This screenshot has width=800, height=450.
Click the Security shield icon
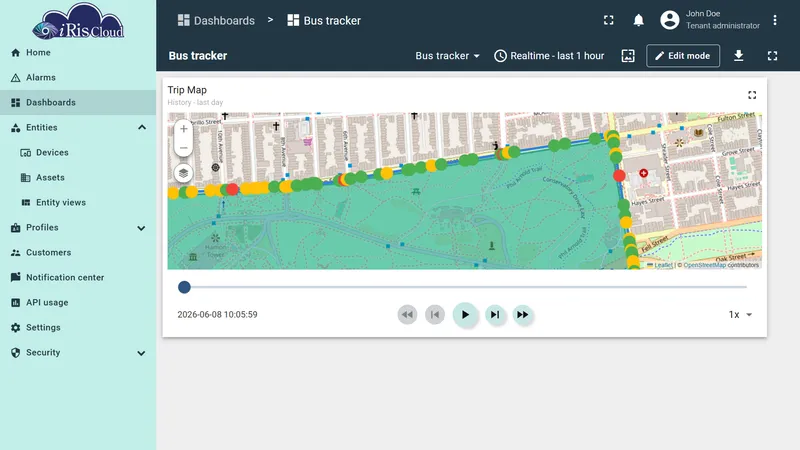[x=16, y=353]
